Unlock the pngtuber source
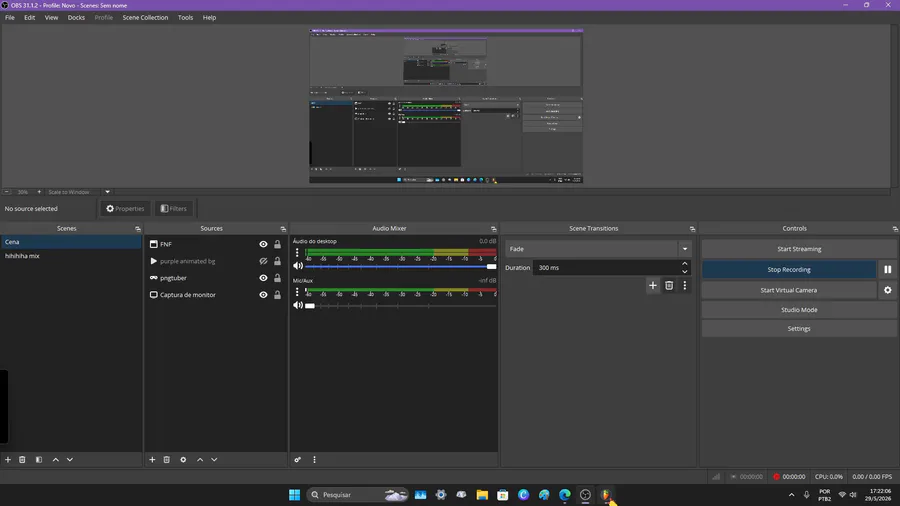 [277, 278]
